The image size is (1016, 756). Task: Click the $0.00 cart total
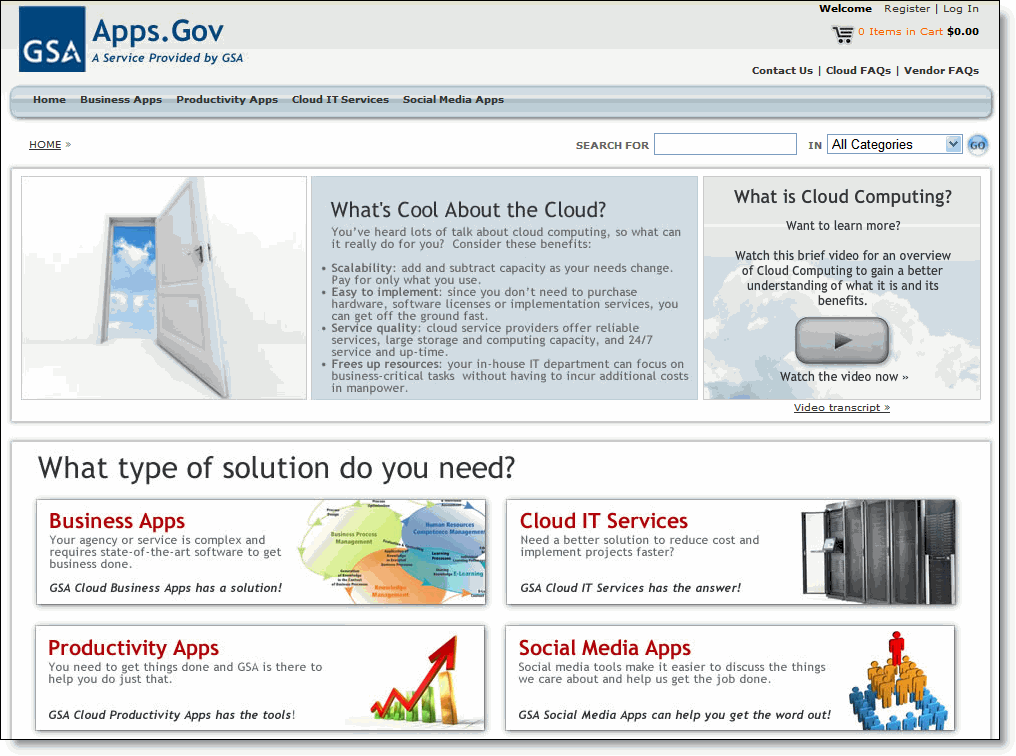963,32
